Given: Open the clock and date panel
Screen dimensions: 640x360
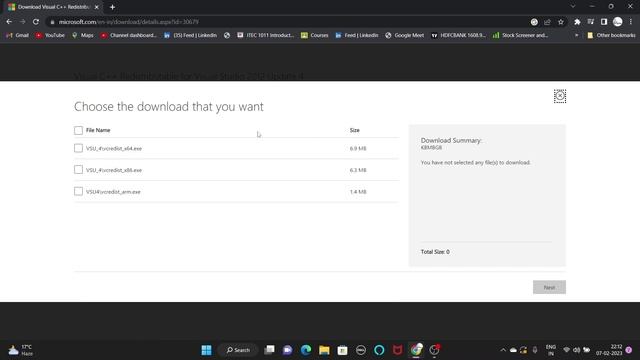Looking at the screenshot, I should tap(609, 350).
